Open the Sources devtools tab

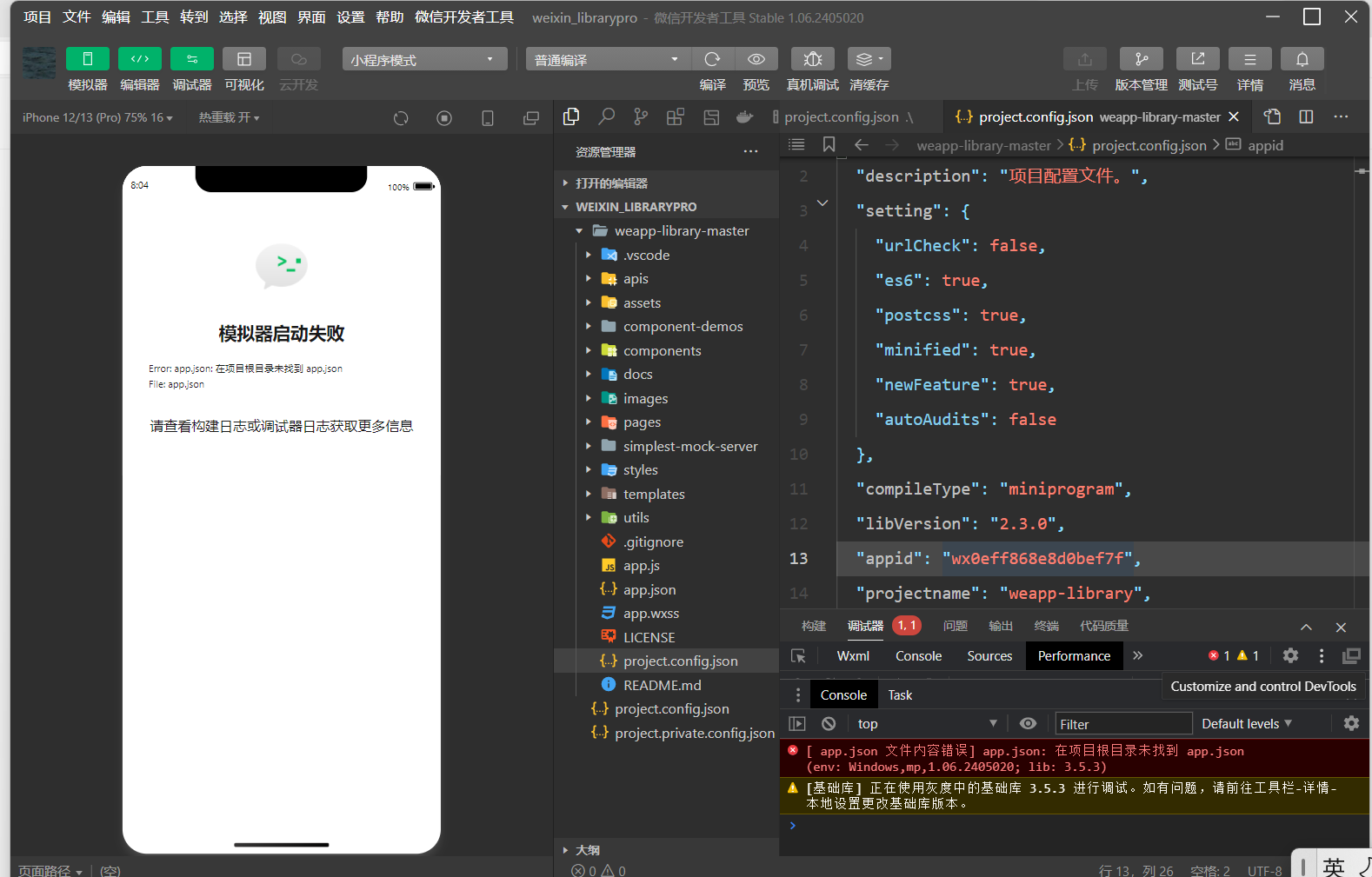[989, 656]
